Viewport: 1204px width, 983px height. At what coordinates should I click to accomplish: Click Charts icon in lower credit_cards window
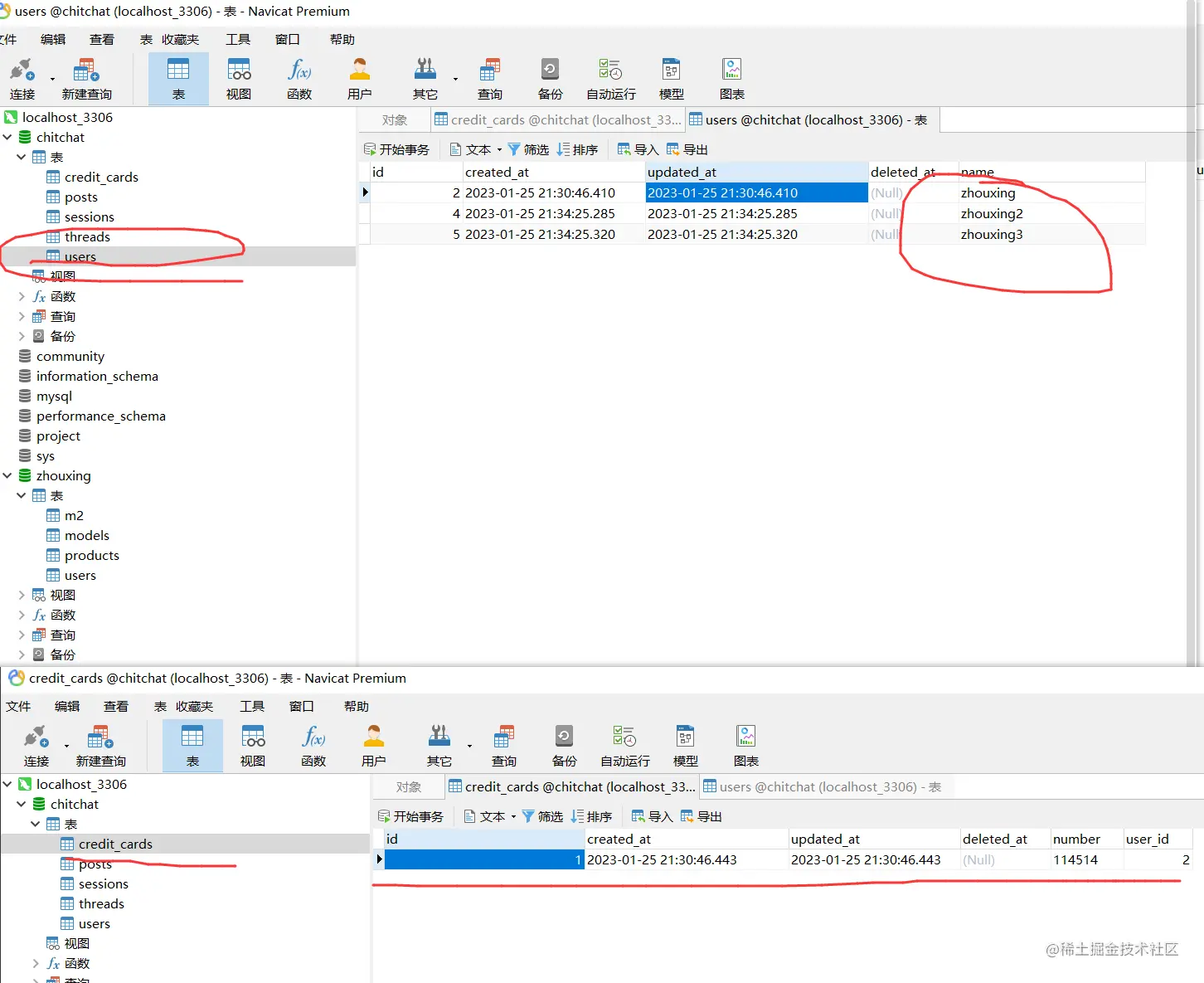(x=746, y=747)
